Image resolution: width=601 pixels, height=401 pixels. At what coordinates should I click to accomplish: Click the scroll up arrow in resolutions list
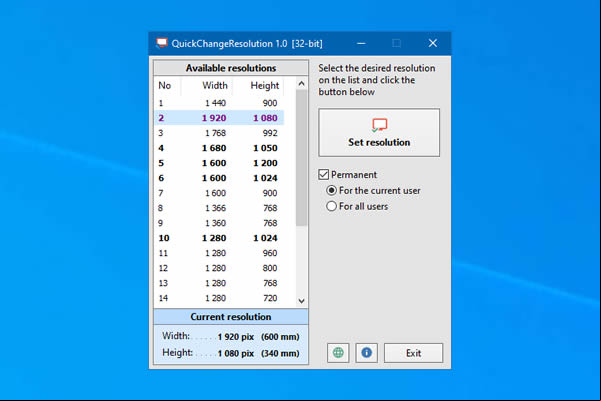point(301,84)
